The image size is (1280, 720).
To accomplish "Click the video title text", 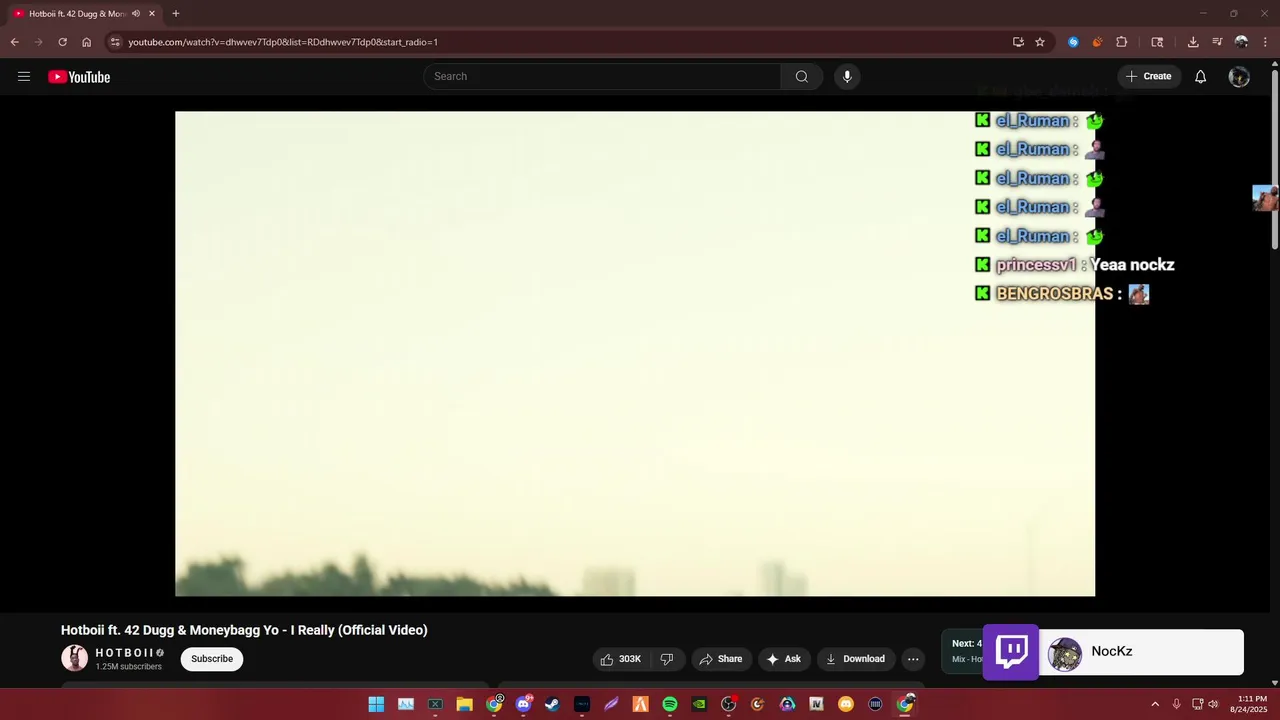I will coord(244,630).
